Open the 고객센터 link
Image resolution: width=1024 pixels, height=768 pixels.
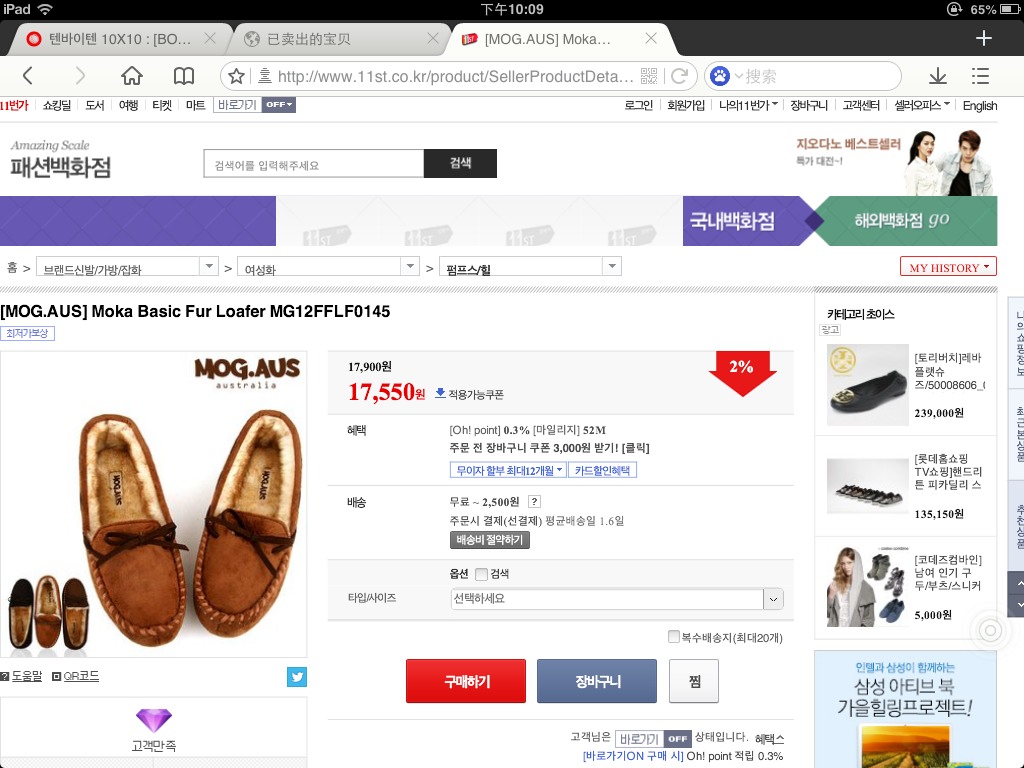tap(861, 105)
